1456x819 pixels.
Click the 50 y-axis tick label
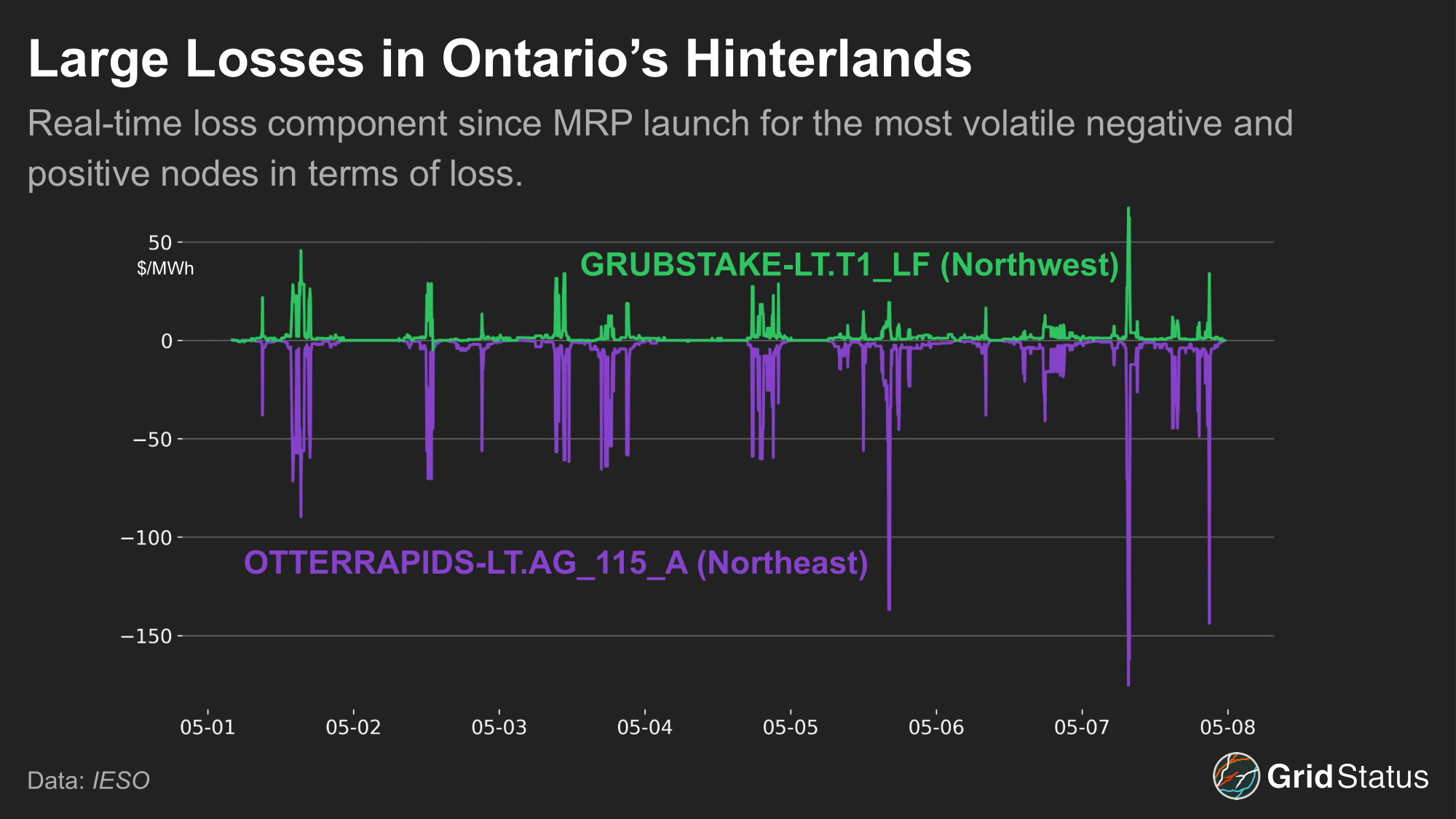pos(160,242)
